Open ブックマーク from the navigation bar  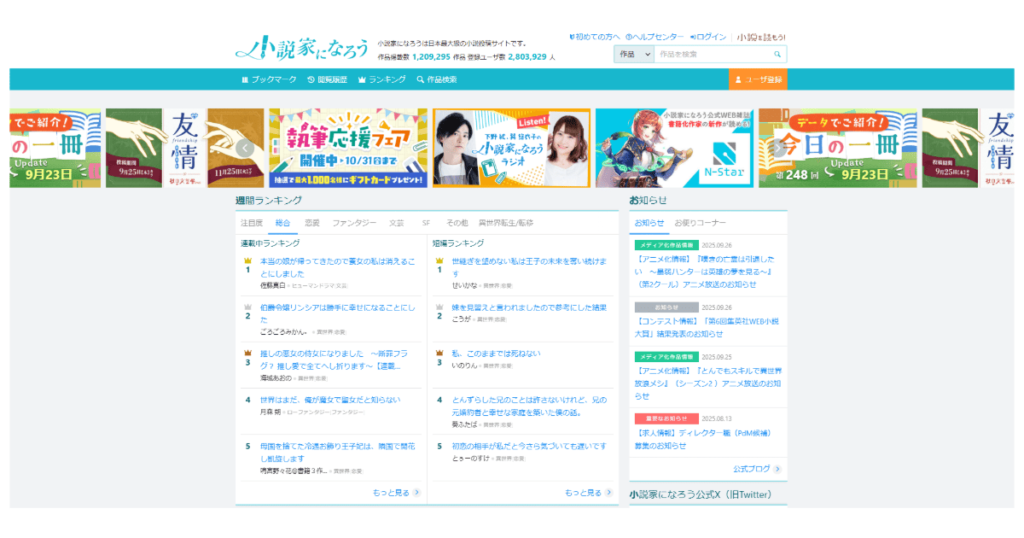[269, 79]
